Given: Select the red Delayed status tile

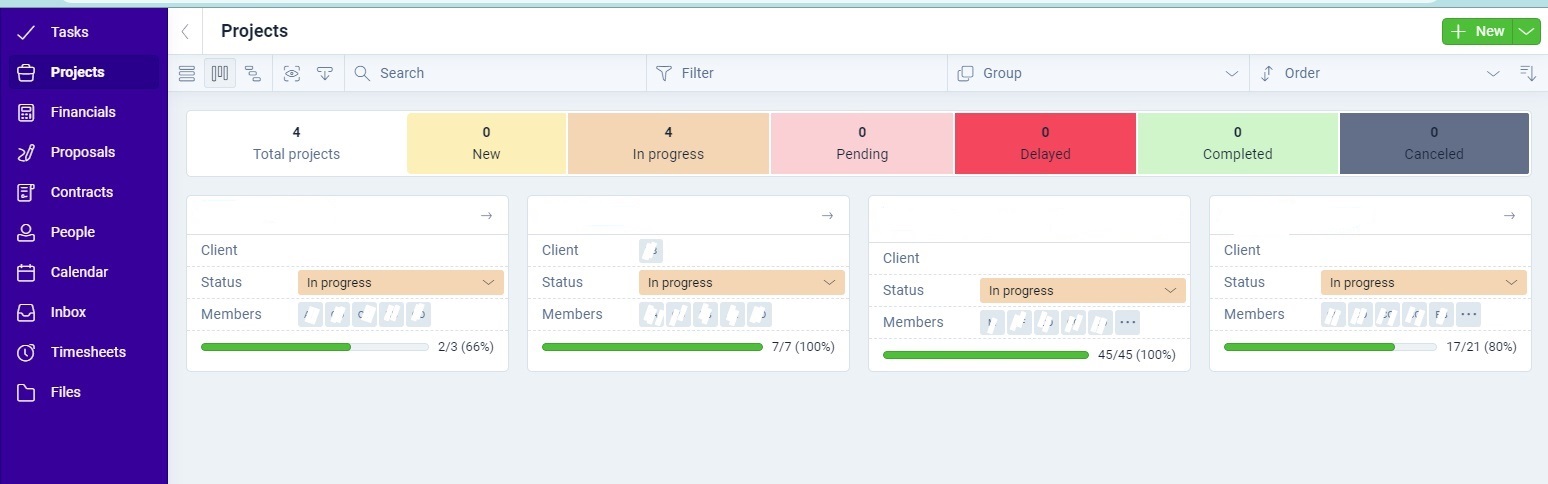Looking at the screenshot, I should point(1045,144).
